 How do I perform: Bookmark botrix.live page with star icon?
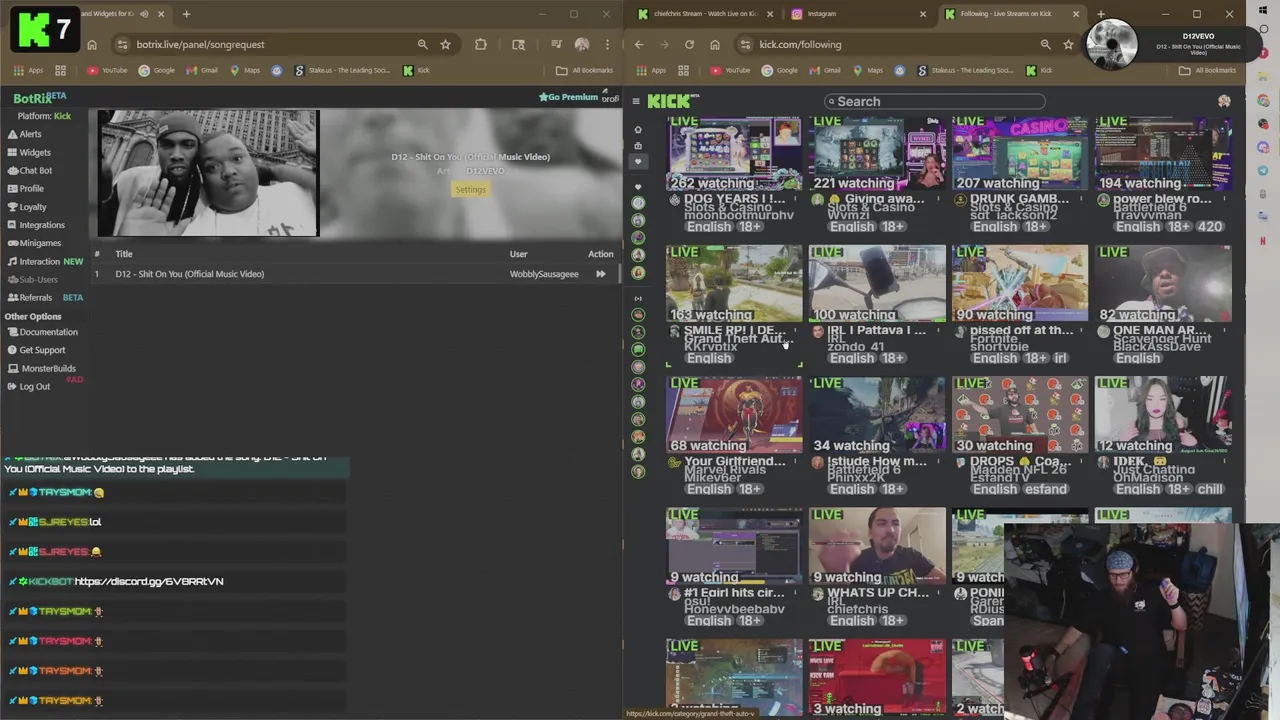(x=445, y=44)
